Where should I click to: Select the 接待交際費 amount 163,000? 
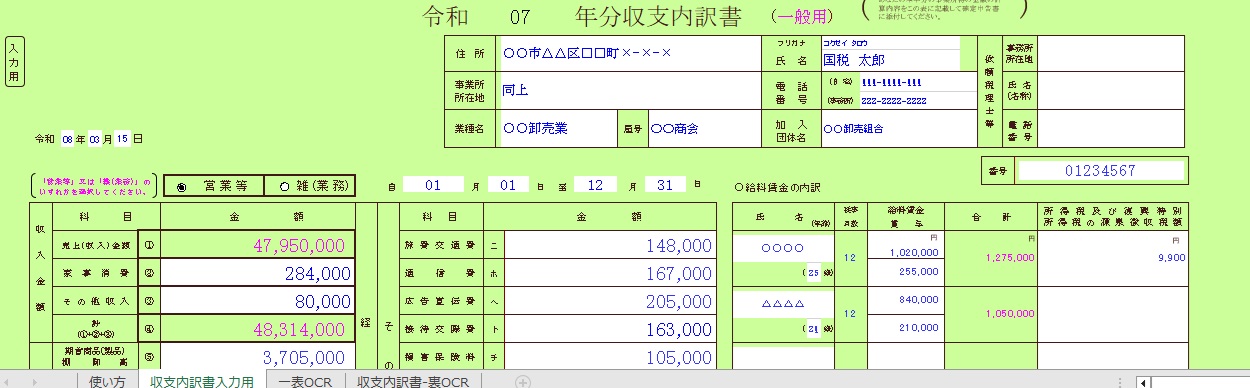point(611,329)
